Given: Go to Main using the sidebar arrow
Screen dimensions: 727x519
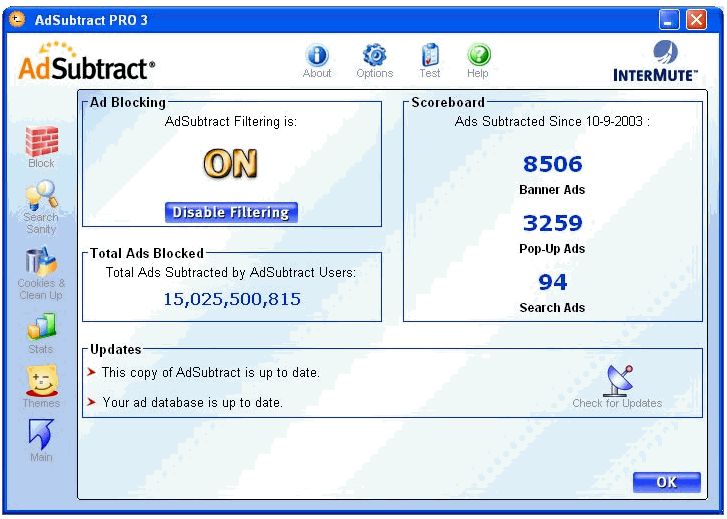Looking at the screenshot, I should (x=41, y=436).
